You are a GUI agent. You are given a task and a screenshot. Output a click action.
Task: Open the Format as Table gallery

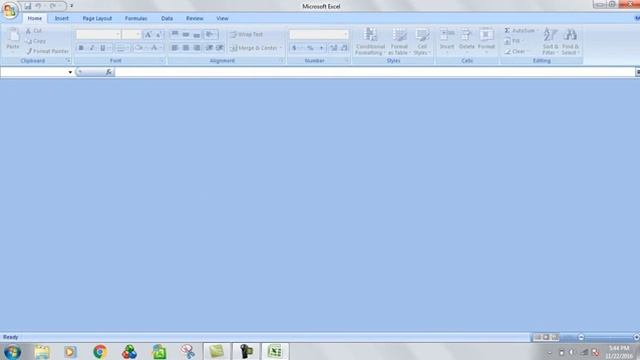tap(399, 41)
